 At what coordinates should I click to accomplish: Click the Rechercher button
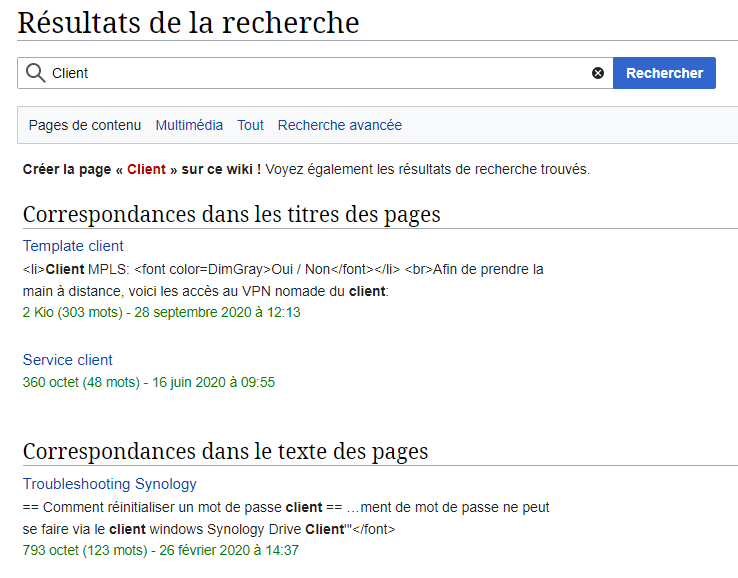664,73
